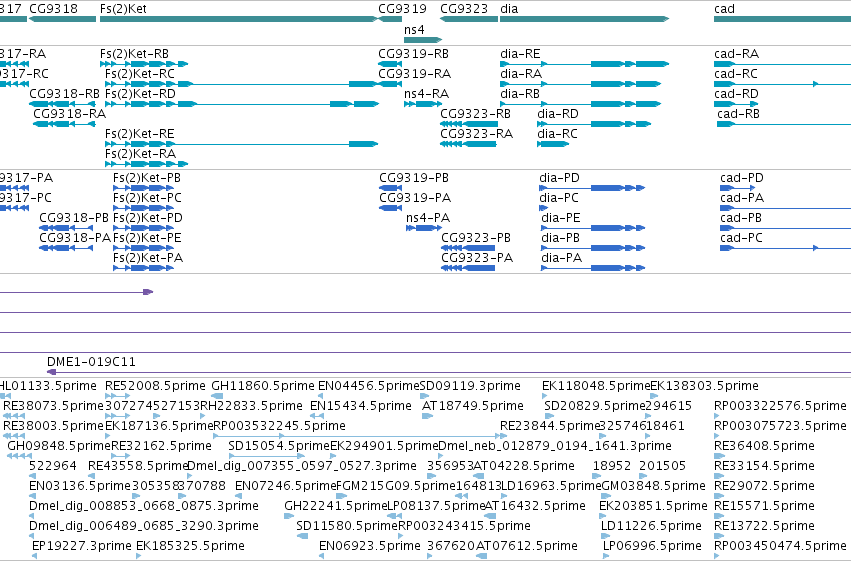Select the Fs(2)Ket-RE transcript label
This screenshot has height=561, width=851.
click(139, 134)
